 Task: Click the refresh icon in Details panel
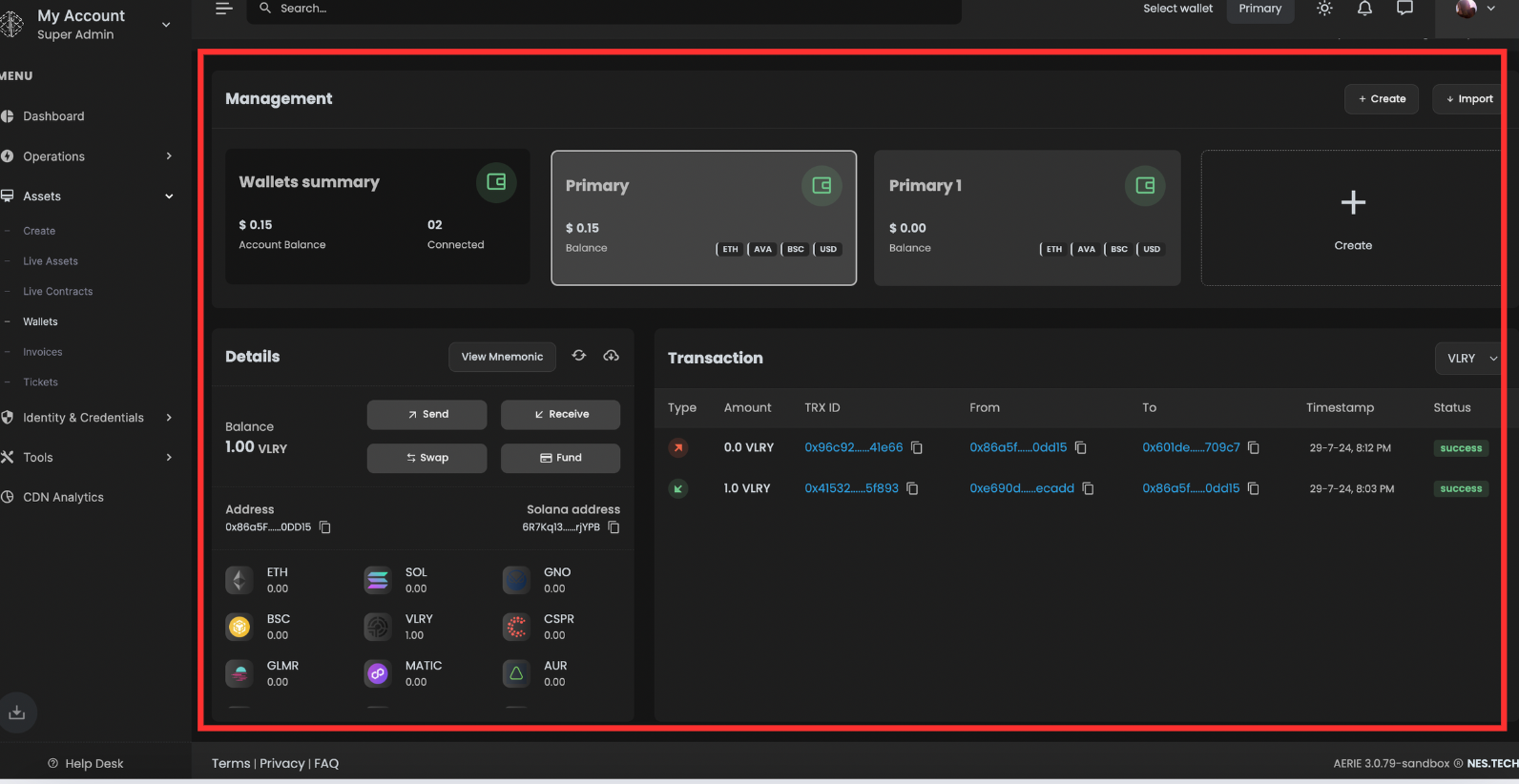tap(579, 356)
